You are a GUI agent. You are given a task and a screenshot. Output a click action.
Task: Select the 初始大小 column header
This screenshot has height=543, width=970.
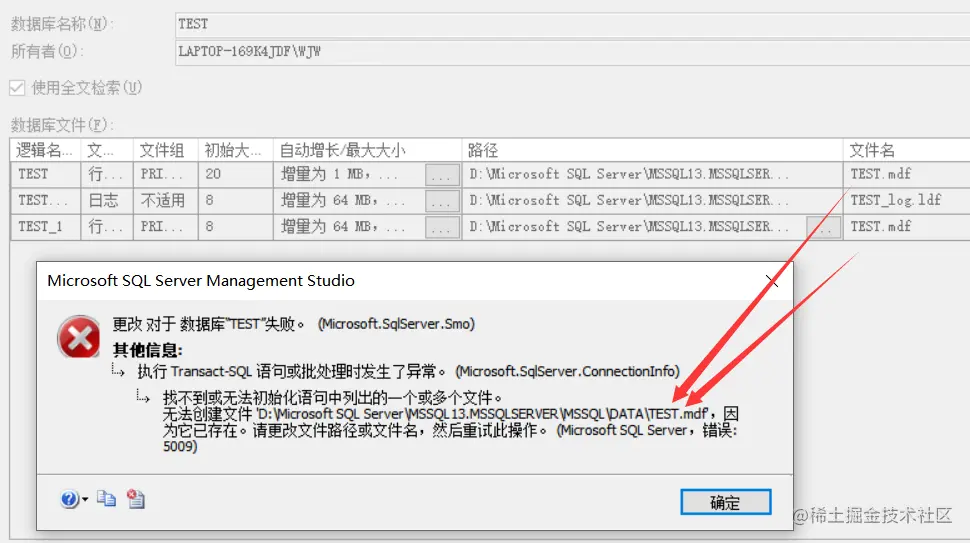pos(235,150)
